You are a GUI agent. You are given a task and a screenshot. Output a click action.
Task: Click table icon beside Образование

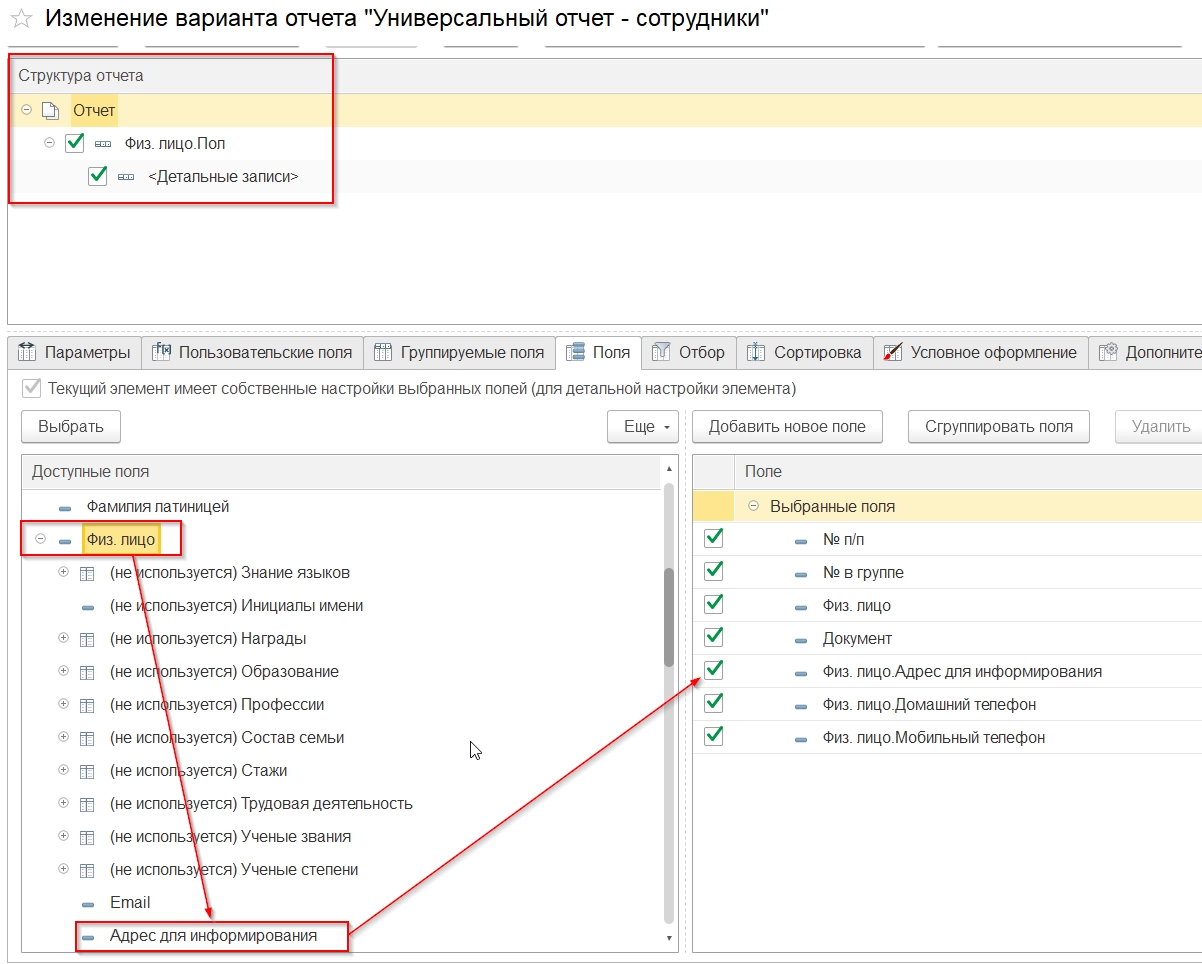tap(88, 672)
